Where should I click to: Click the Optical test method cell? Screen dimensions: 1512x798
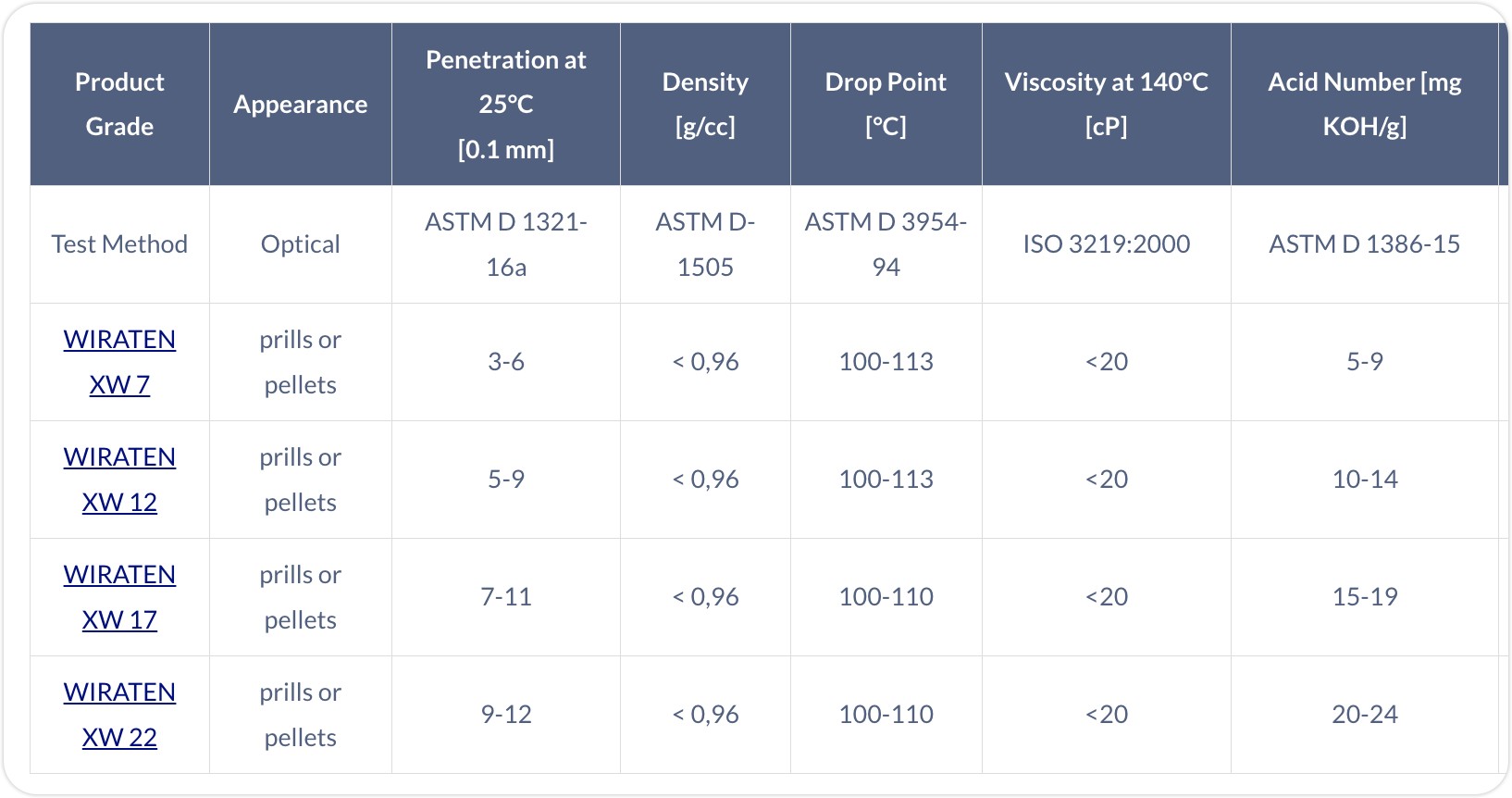[301, 244]
